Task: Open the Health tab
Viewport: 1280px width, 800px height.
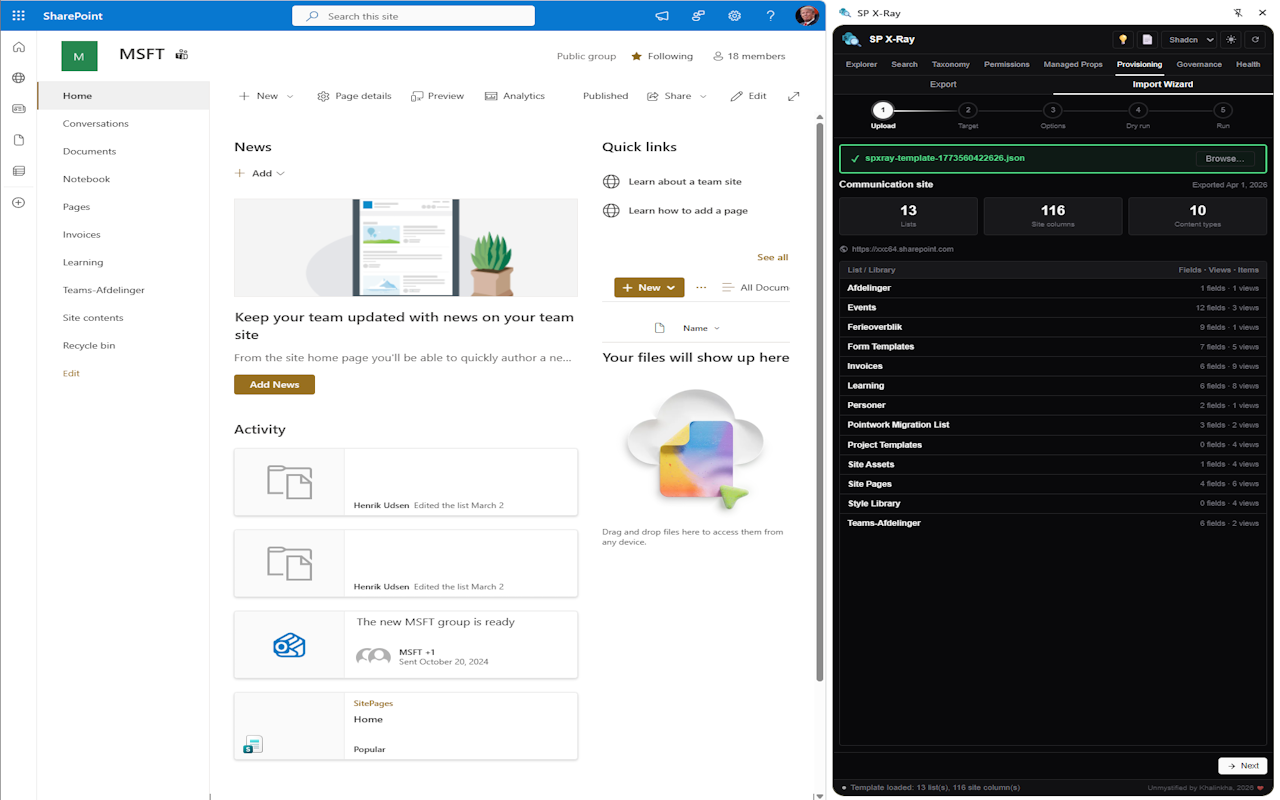Action: click(1248, 64)
